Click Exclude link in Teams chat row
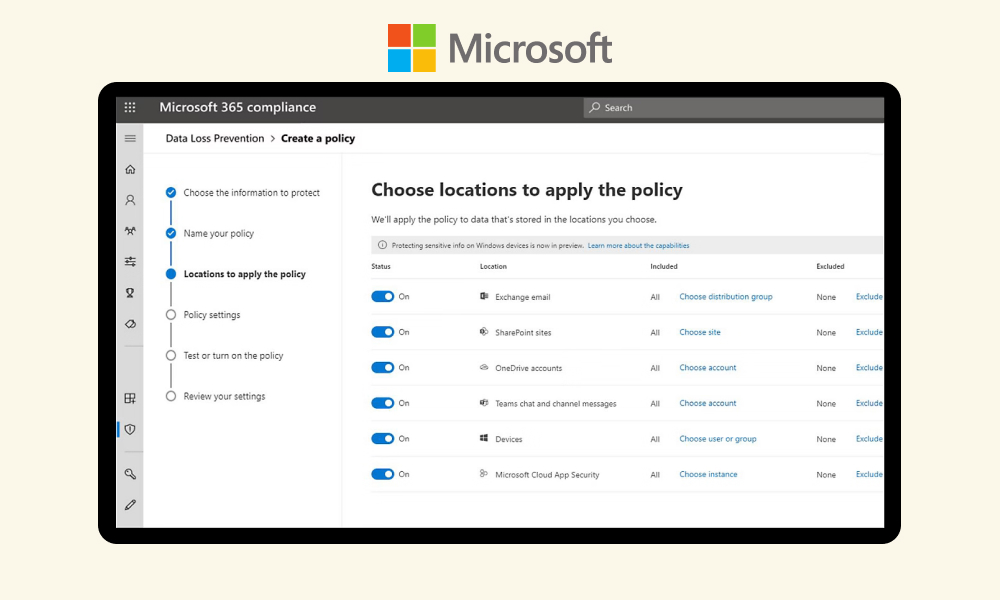 [869, 403]
